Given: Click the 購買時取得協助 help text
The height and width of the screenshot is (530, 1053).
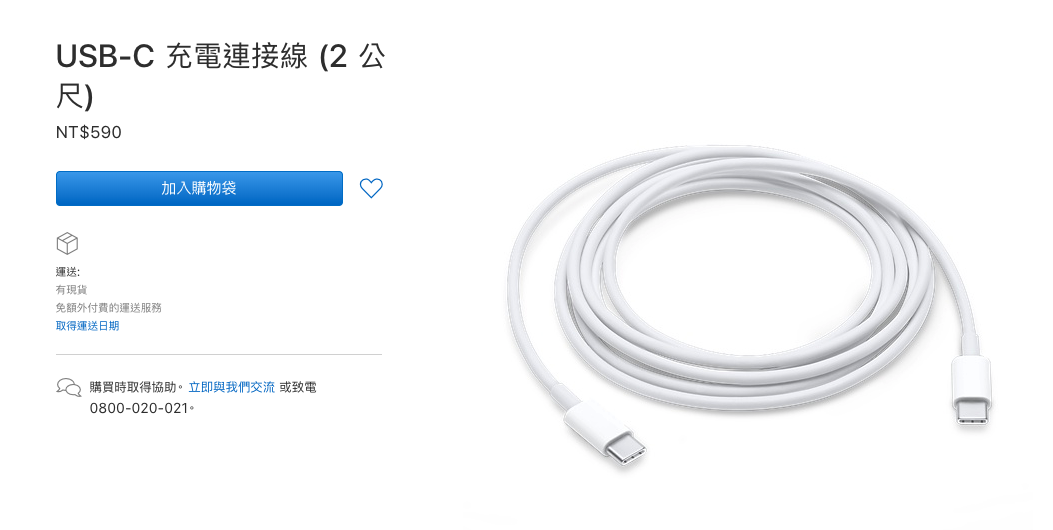Looking at the screenshot, I should pyautogui.click(x=133, y=387).
